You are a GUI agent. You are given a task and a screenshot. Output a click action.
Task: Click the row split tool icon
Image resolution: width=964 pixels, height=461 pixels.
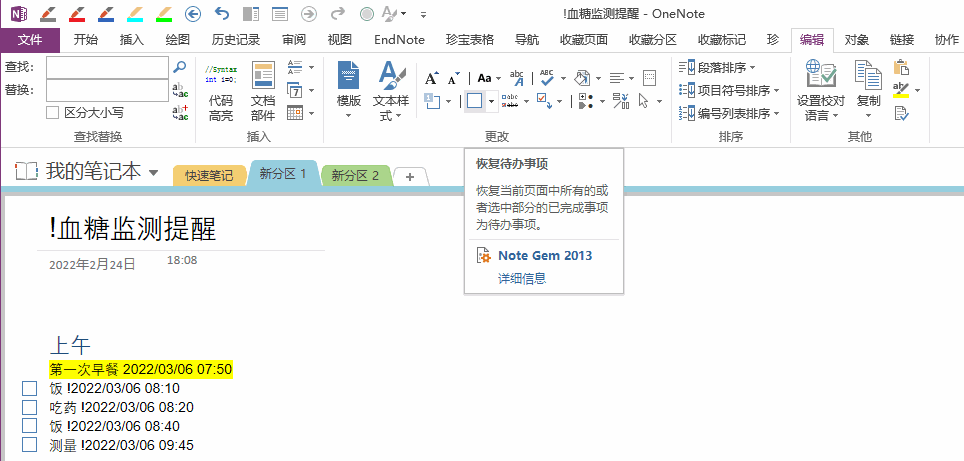[x=621, y=101]
